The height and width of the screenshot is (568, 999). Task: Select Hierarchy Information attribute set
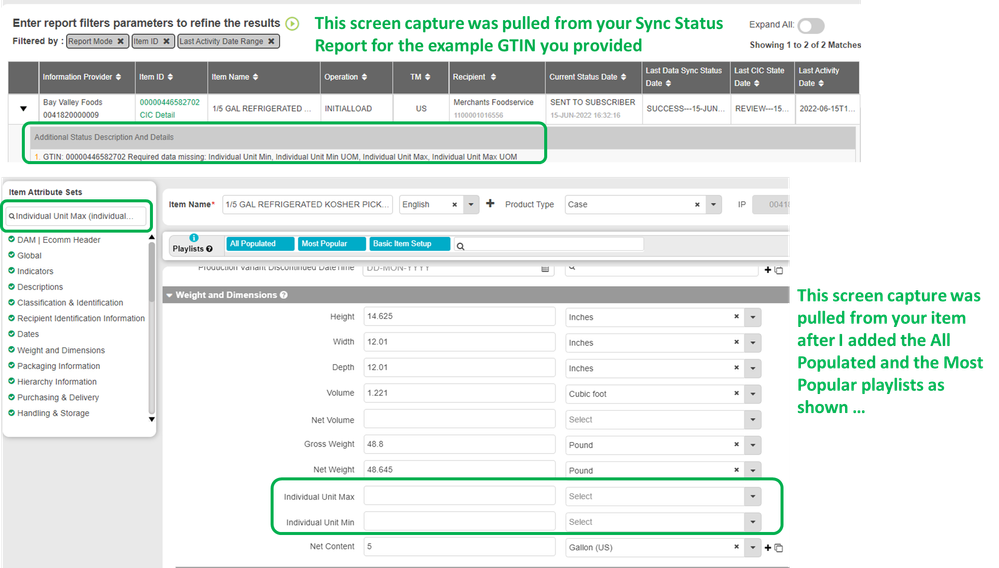(57, 381)
